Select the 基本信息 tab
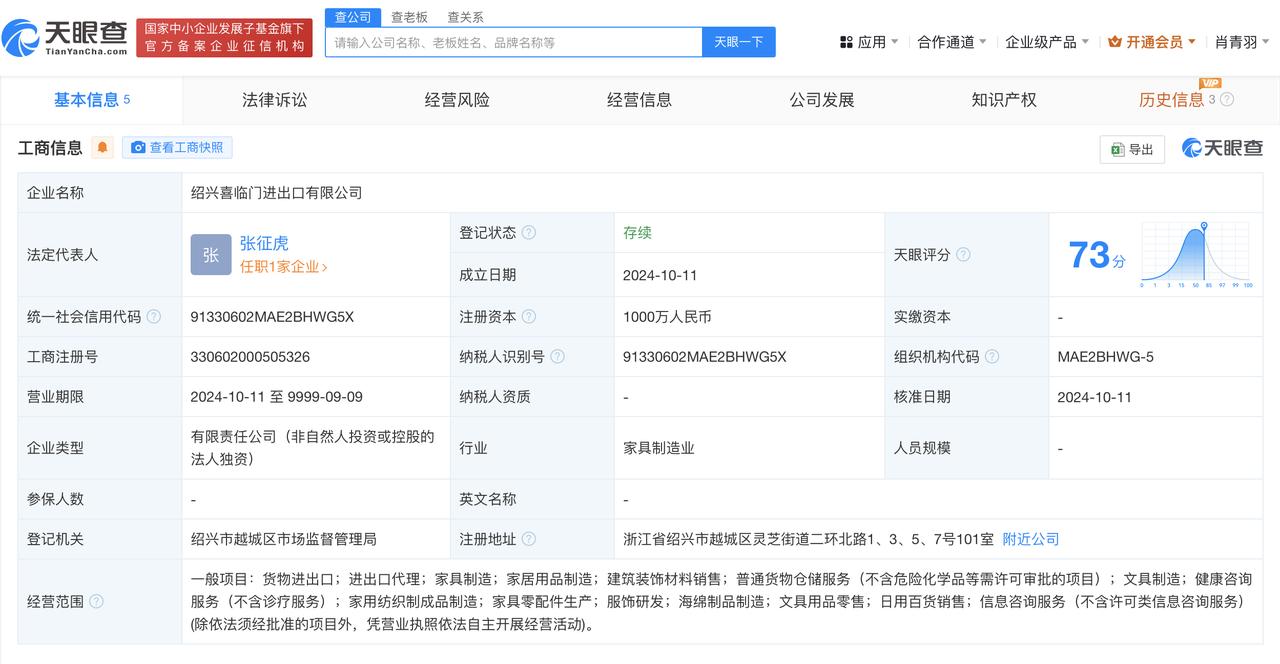Image resolution: width=1280 pixels, height=664 pixels. point(92,100)
